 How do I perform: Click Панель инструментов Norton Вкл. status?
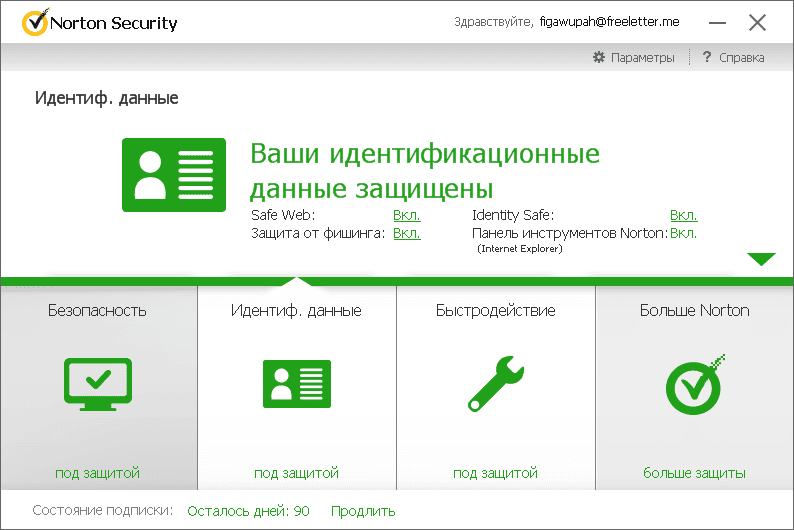pos(683,233)
